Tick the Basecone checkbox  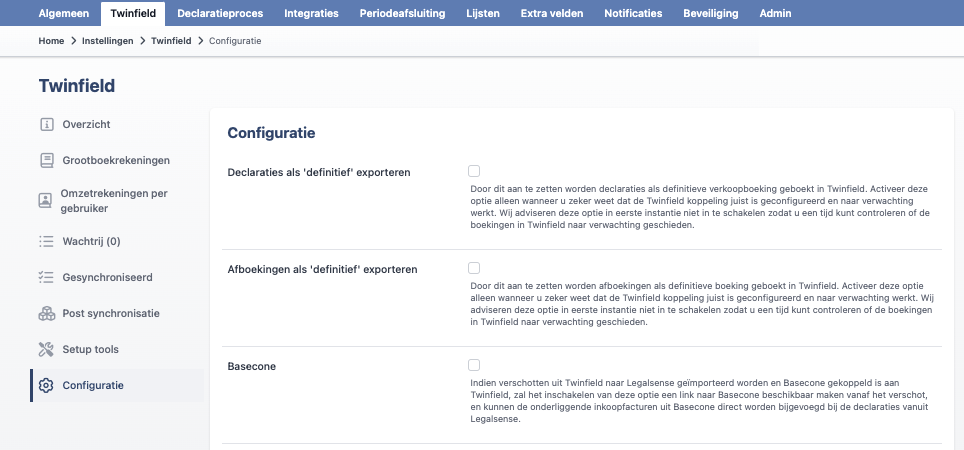click(x=474, y=365)
